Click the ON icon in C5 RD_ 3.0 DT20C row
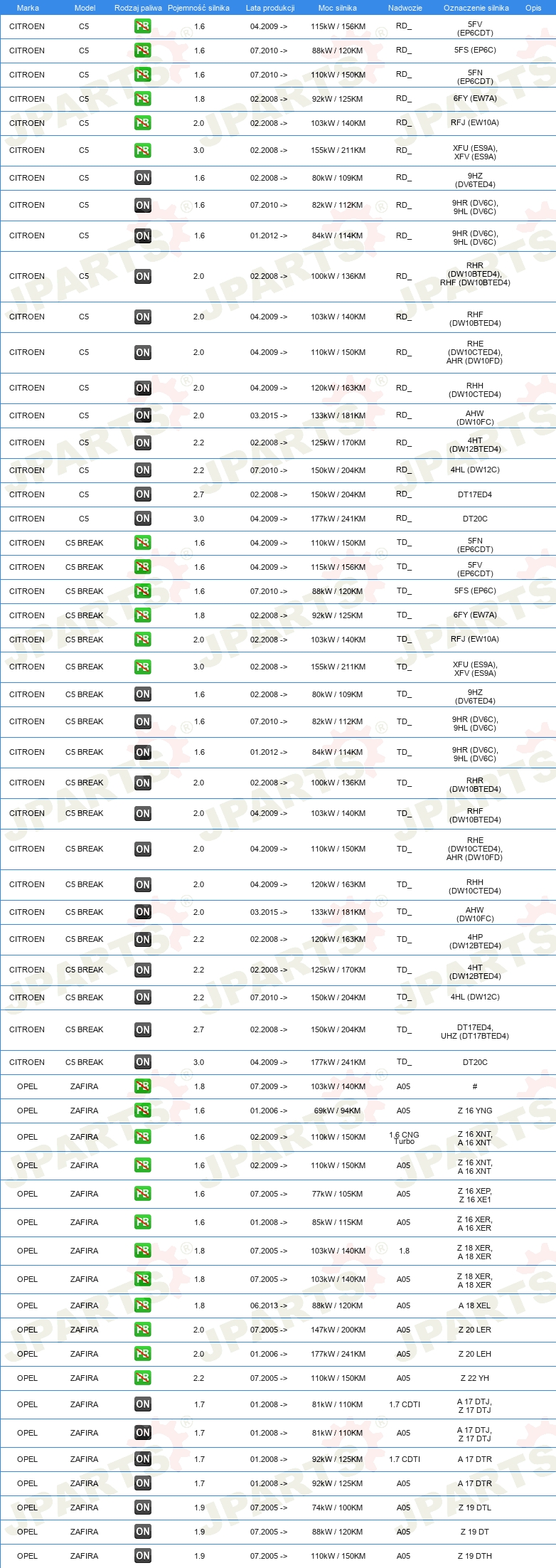This screenshot has width=556, height=1568. pyautogui.click(x=143, y=519)
